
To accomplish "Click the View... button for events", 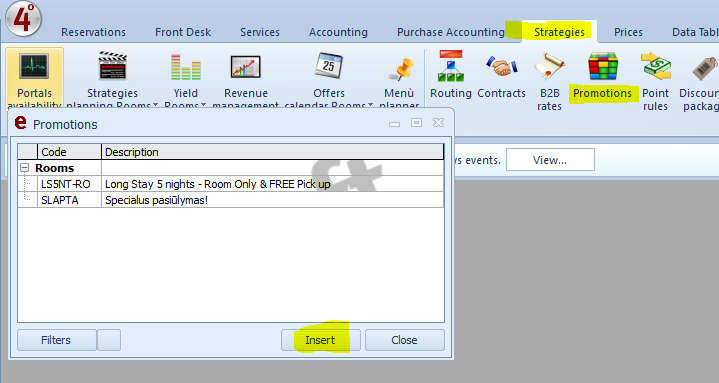I will tap(550, 160).
